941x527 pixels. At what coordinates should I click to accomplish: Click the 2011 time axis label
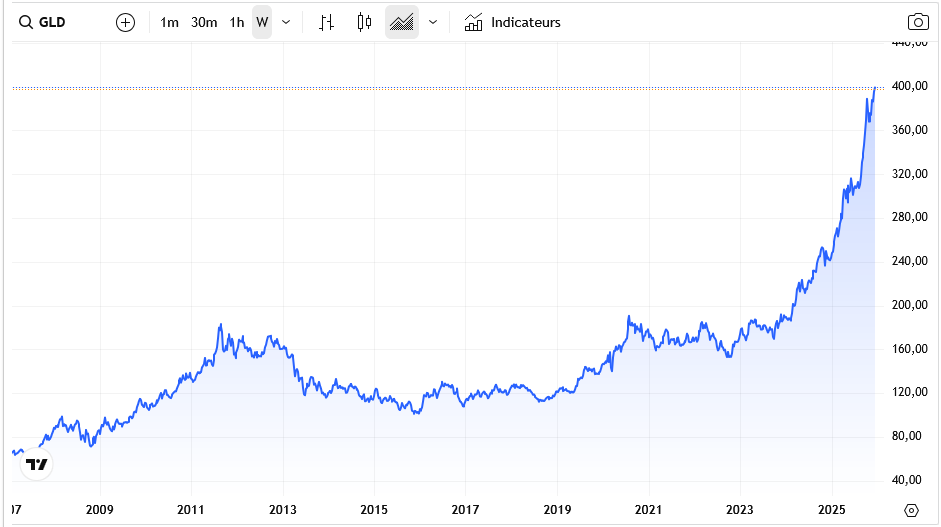pyautogui.click(x=191, y=510)
